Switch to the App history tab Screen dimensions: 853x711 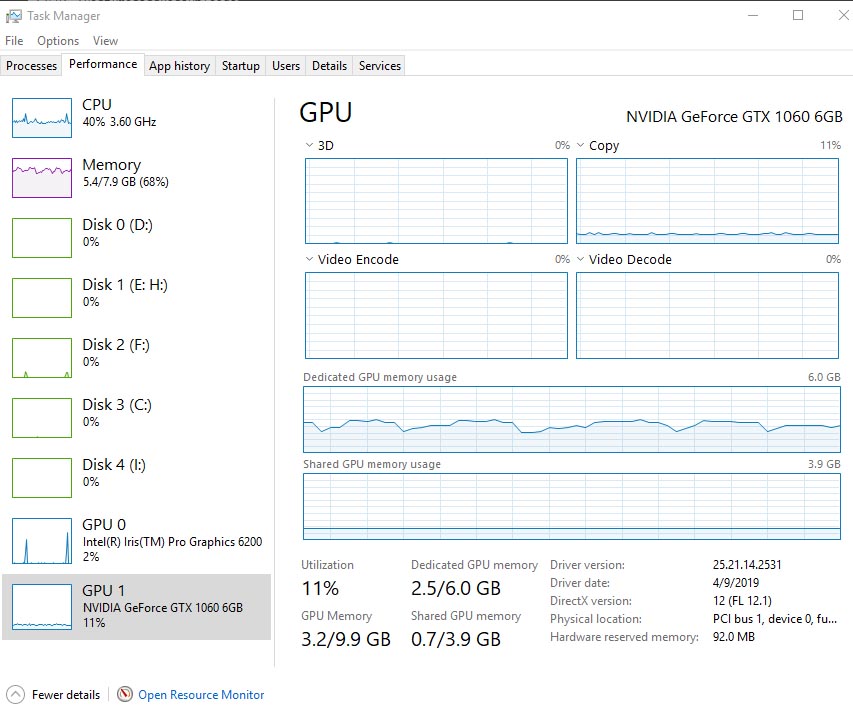(x=180, y=66)
